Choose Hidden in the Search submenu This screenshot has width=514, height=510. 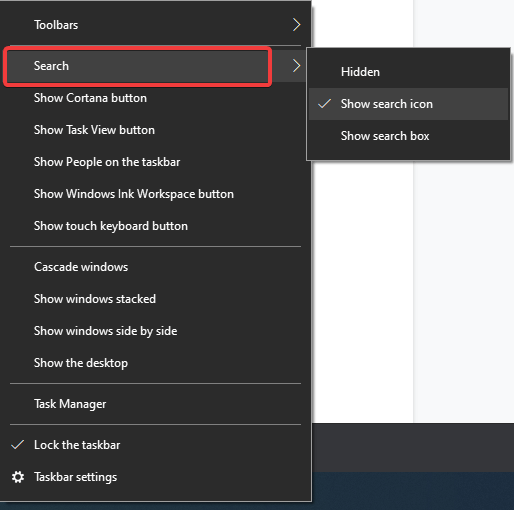pyautogui.click(x=408, y=72)
